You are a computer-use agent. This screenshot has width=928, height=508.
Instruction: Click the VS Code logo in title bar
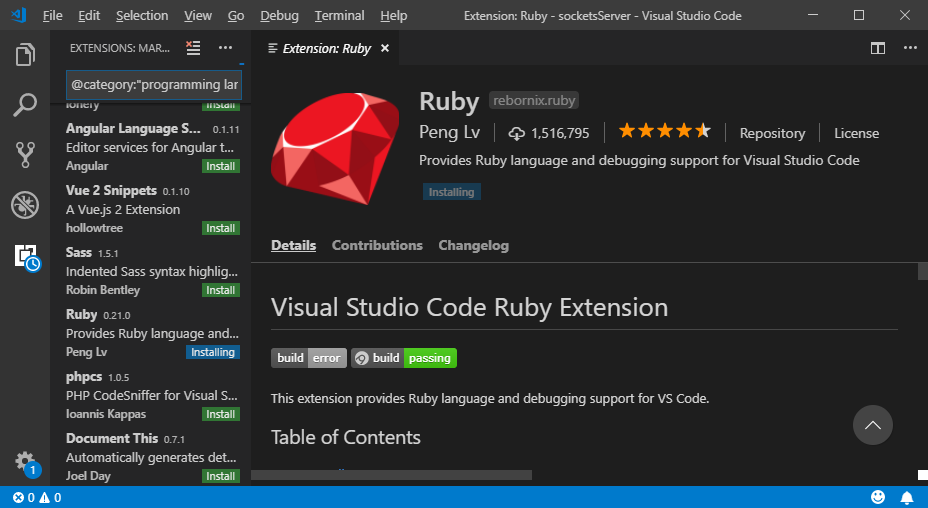point(18,15)
